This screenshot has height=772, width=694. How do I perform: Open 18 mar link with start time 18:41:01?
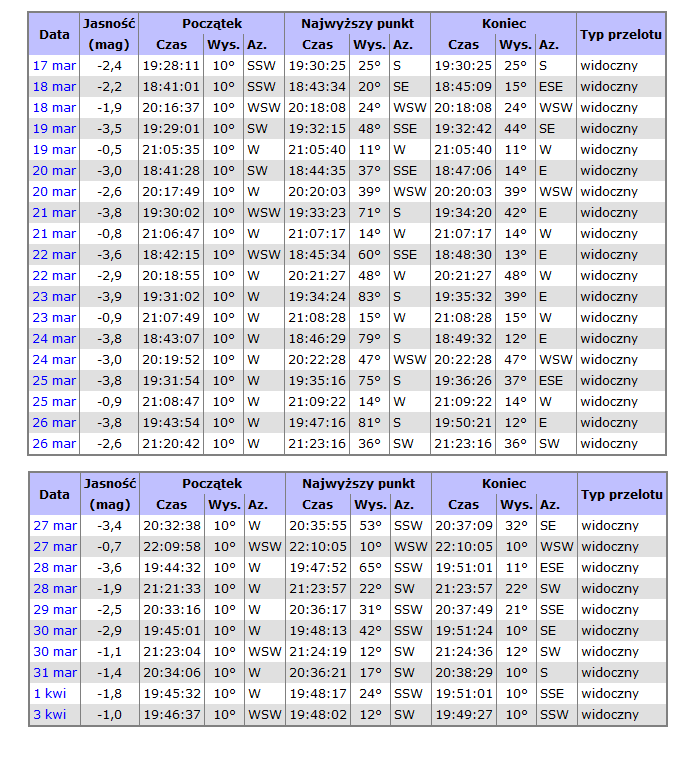(x=54, y=87)
